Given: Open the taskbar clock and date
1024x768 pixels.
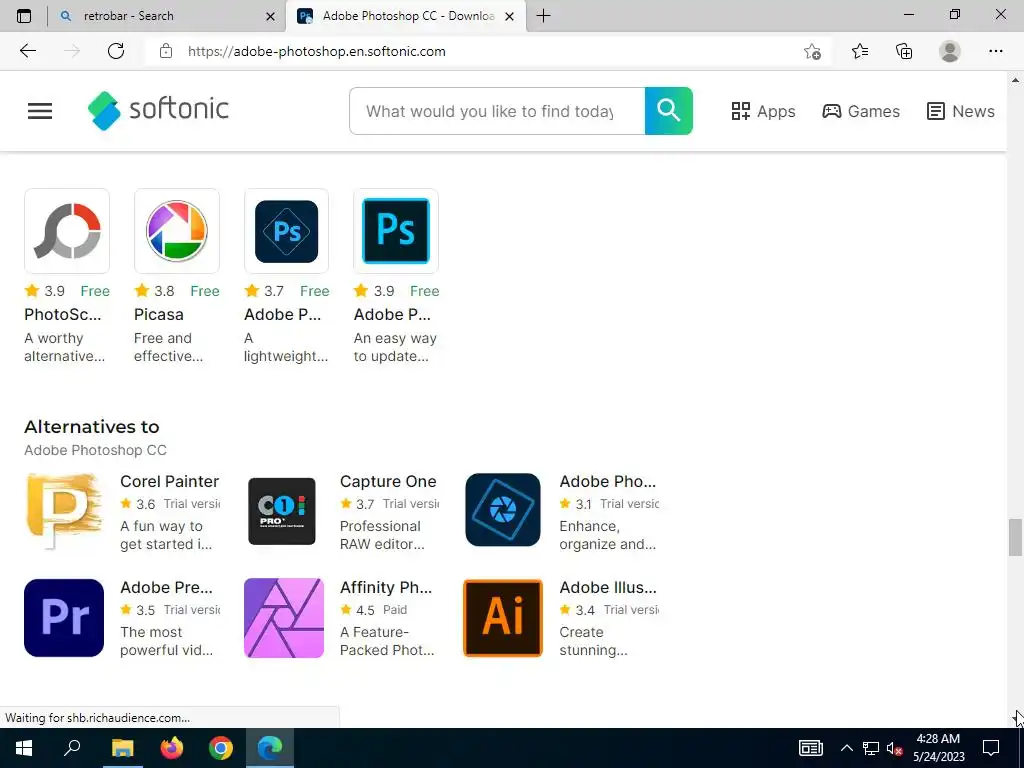Looking at the screenshot, I should click(x=938, y=748).
